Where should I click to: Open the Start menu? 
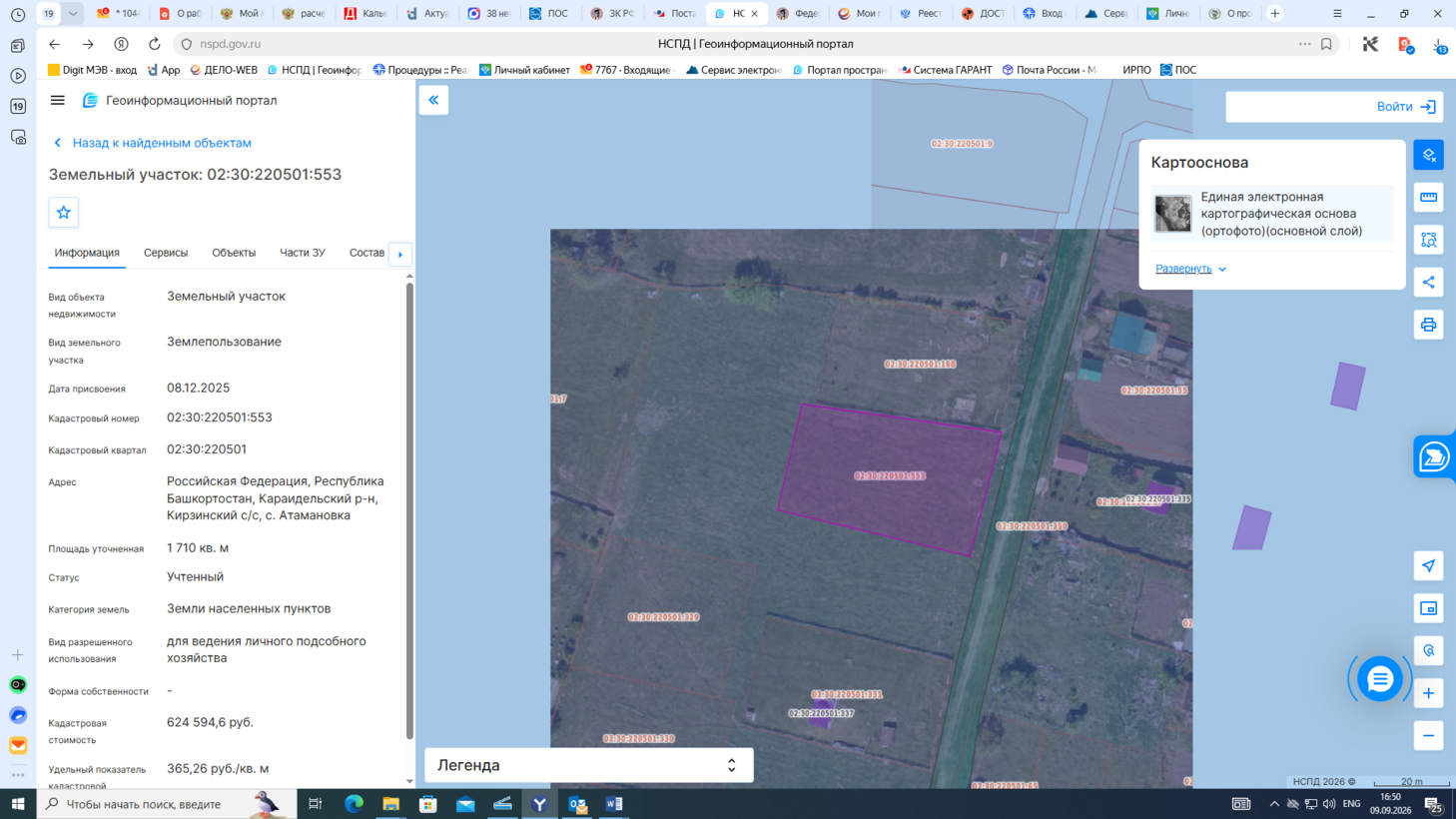[x=18, y=804]
